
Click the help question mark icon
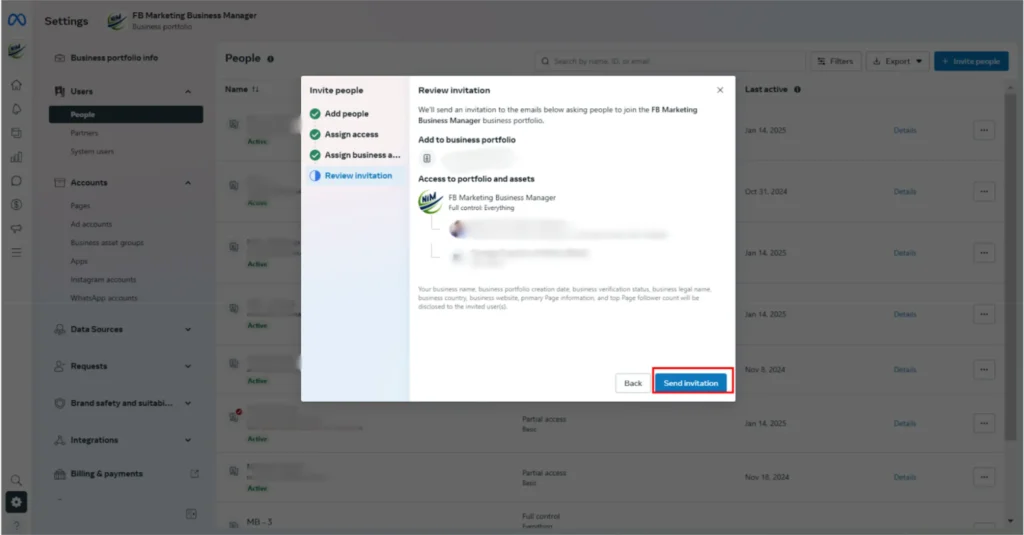pyautogui.click(x=16, y=525)
